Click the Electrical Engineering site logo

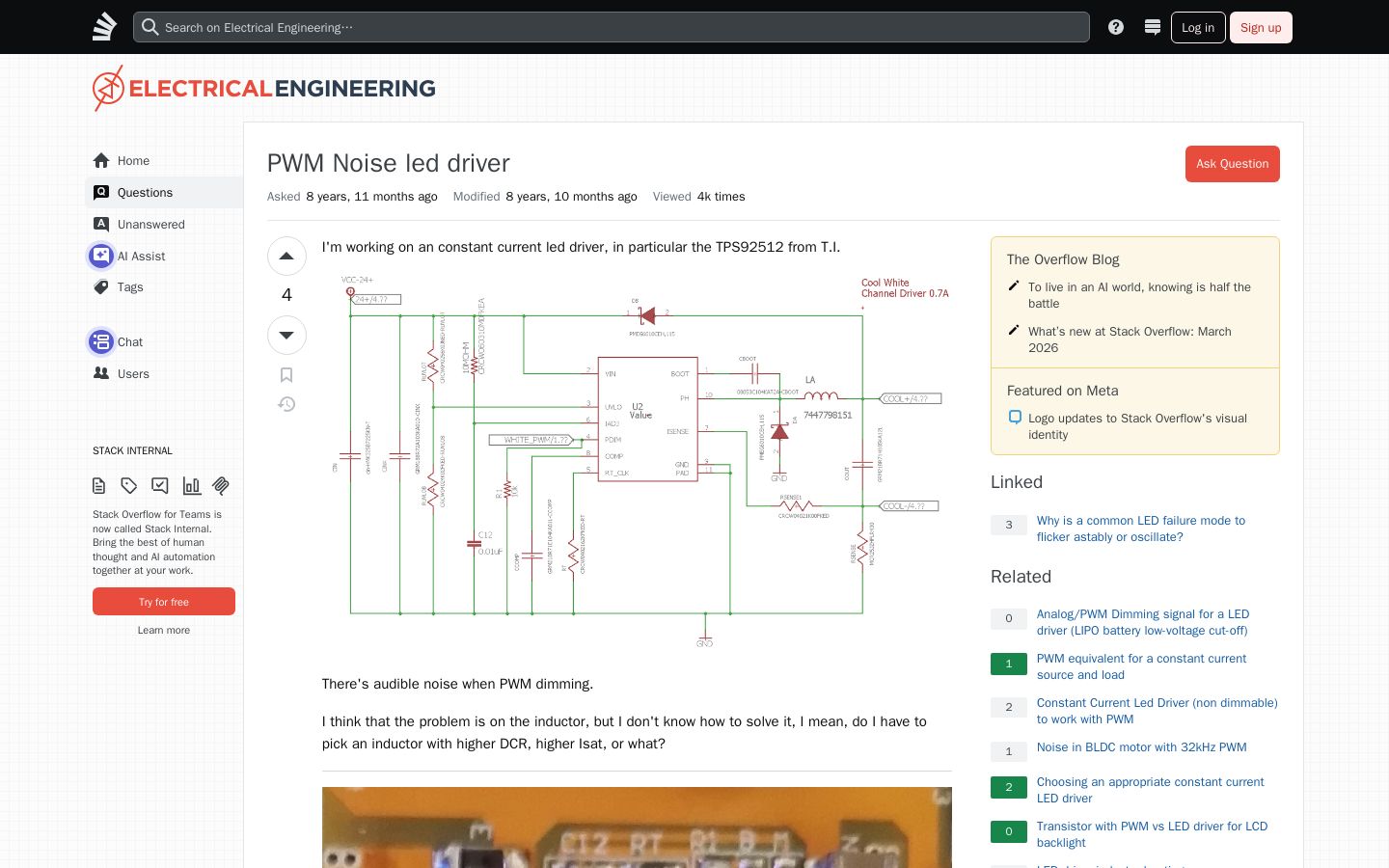tap(264, 88)
